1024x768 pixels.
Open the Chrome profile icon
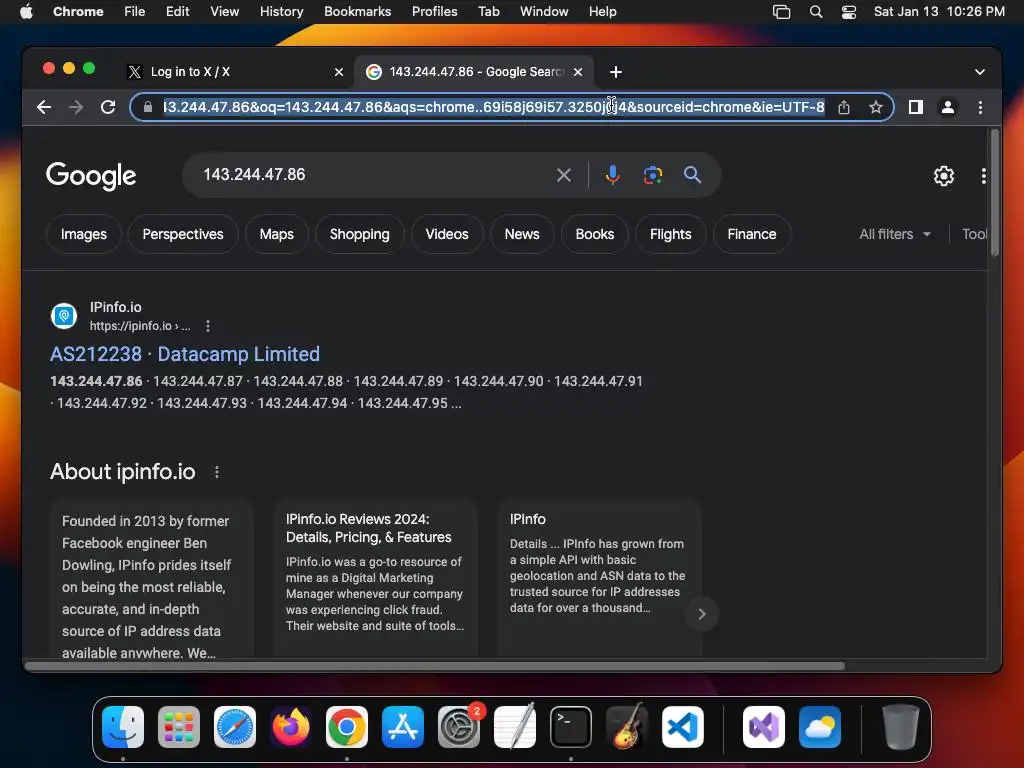point(948,107)
